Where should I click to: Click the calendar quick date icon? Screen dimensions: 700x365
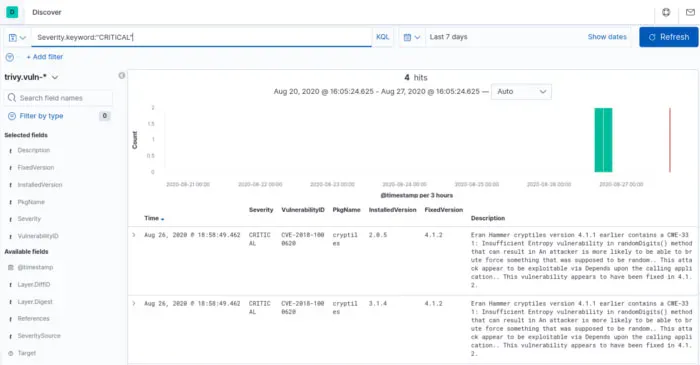[412, 37]
